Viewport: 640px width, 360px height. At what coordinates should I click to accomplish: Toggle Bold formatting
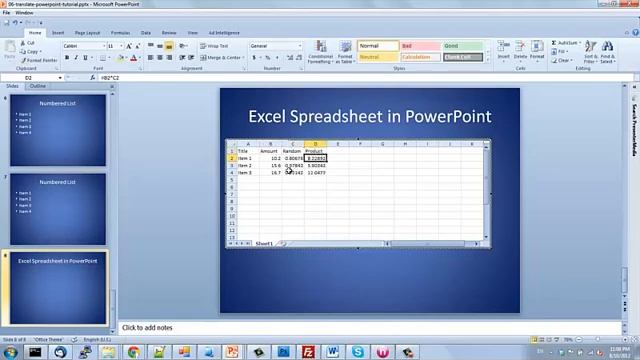67,58
